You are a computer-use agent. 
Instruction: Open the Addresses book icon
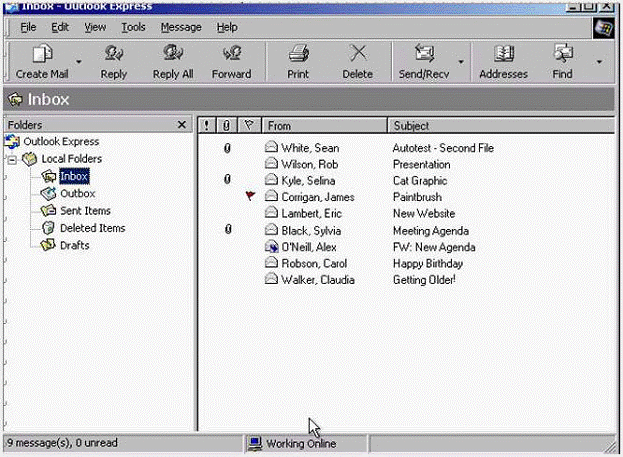(503, 54)
